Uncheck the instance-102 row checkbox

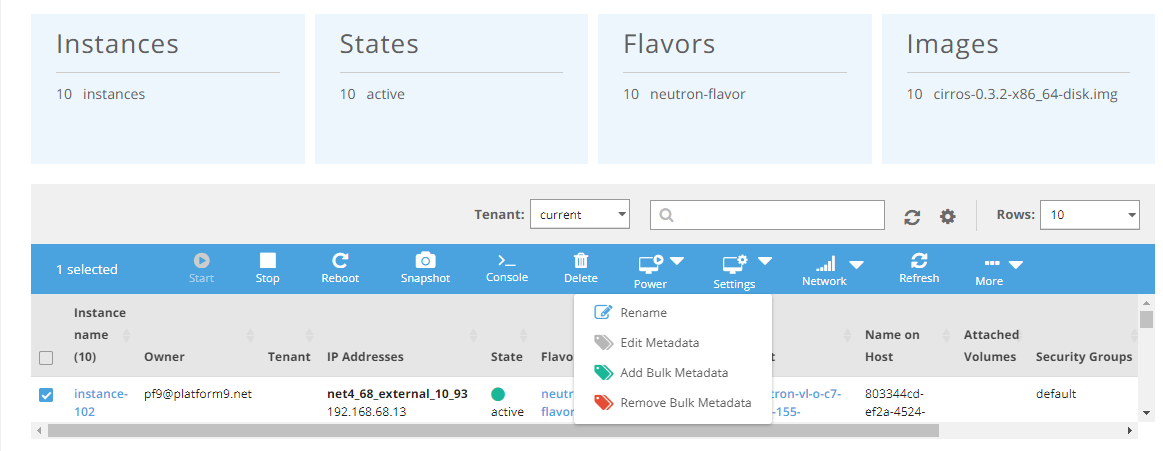tap(46, 395)
